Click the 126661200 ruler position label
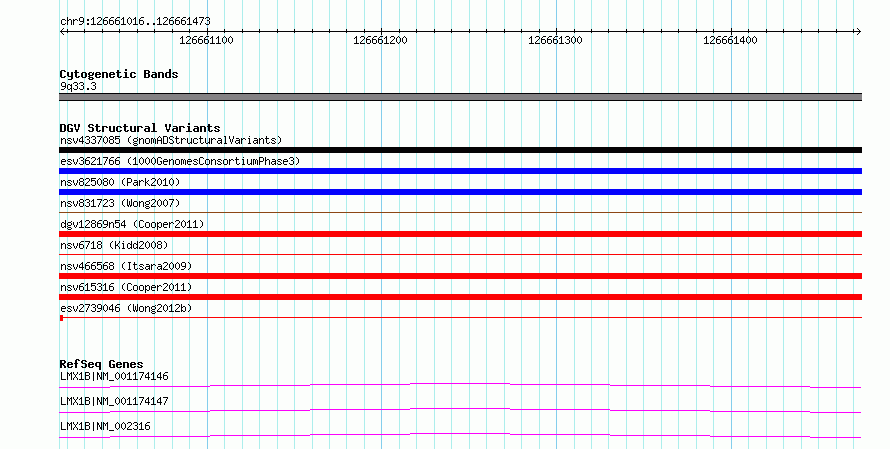 tap(380, 40)
